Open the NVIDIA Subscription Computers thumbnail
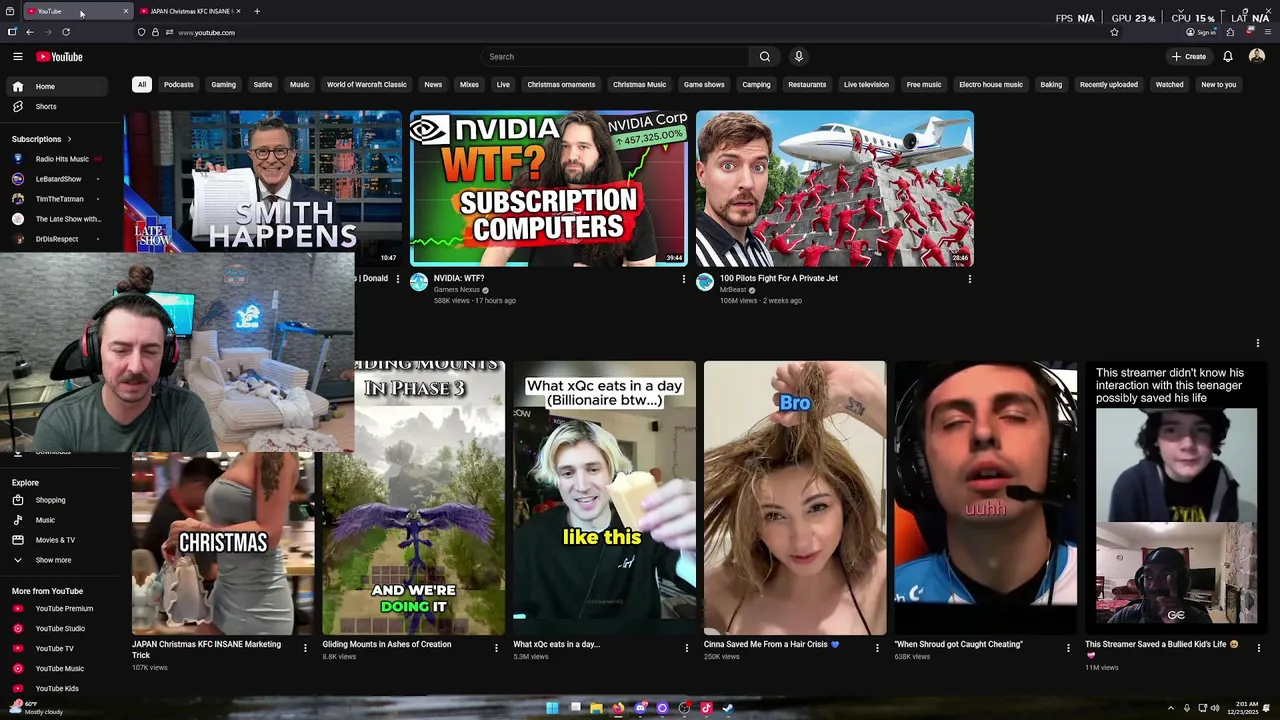This screenshot has width=1280, height=720. click(x=548, y=188)
